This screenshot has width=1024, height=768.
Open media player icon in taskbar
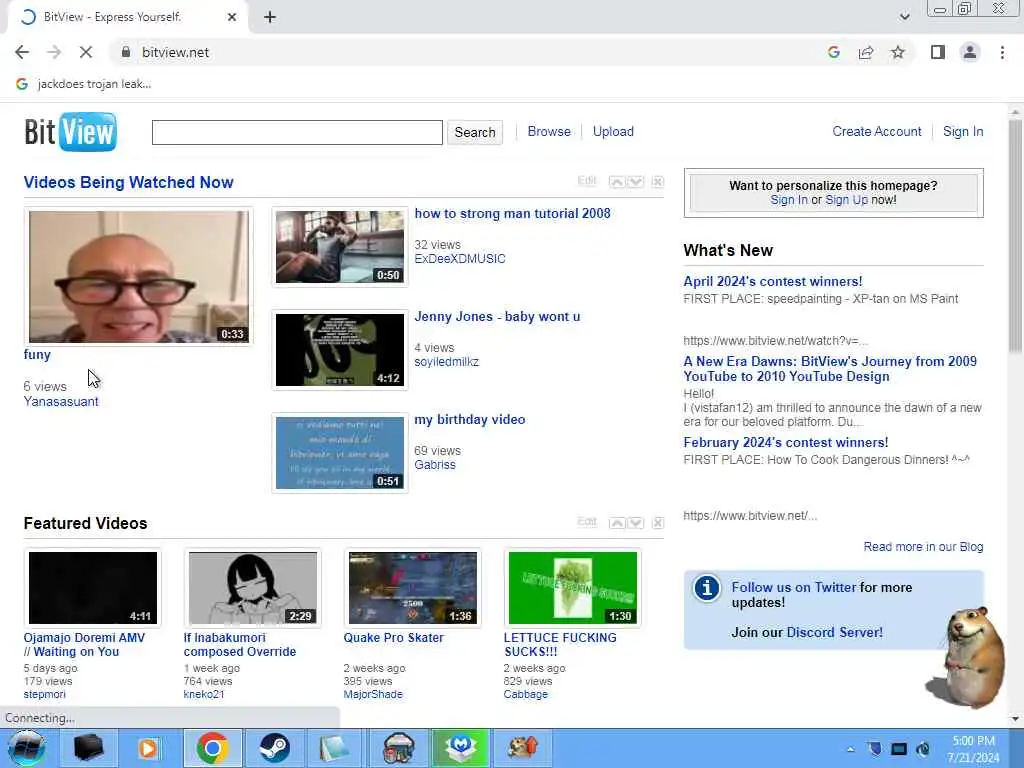pos(148,748)
